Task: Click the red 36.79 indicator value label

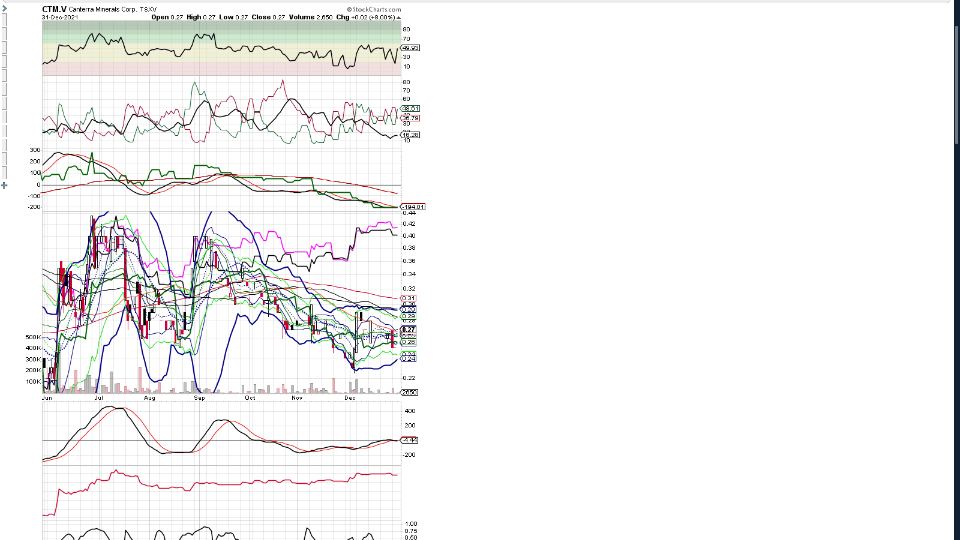Action: pos(410,117)
